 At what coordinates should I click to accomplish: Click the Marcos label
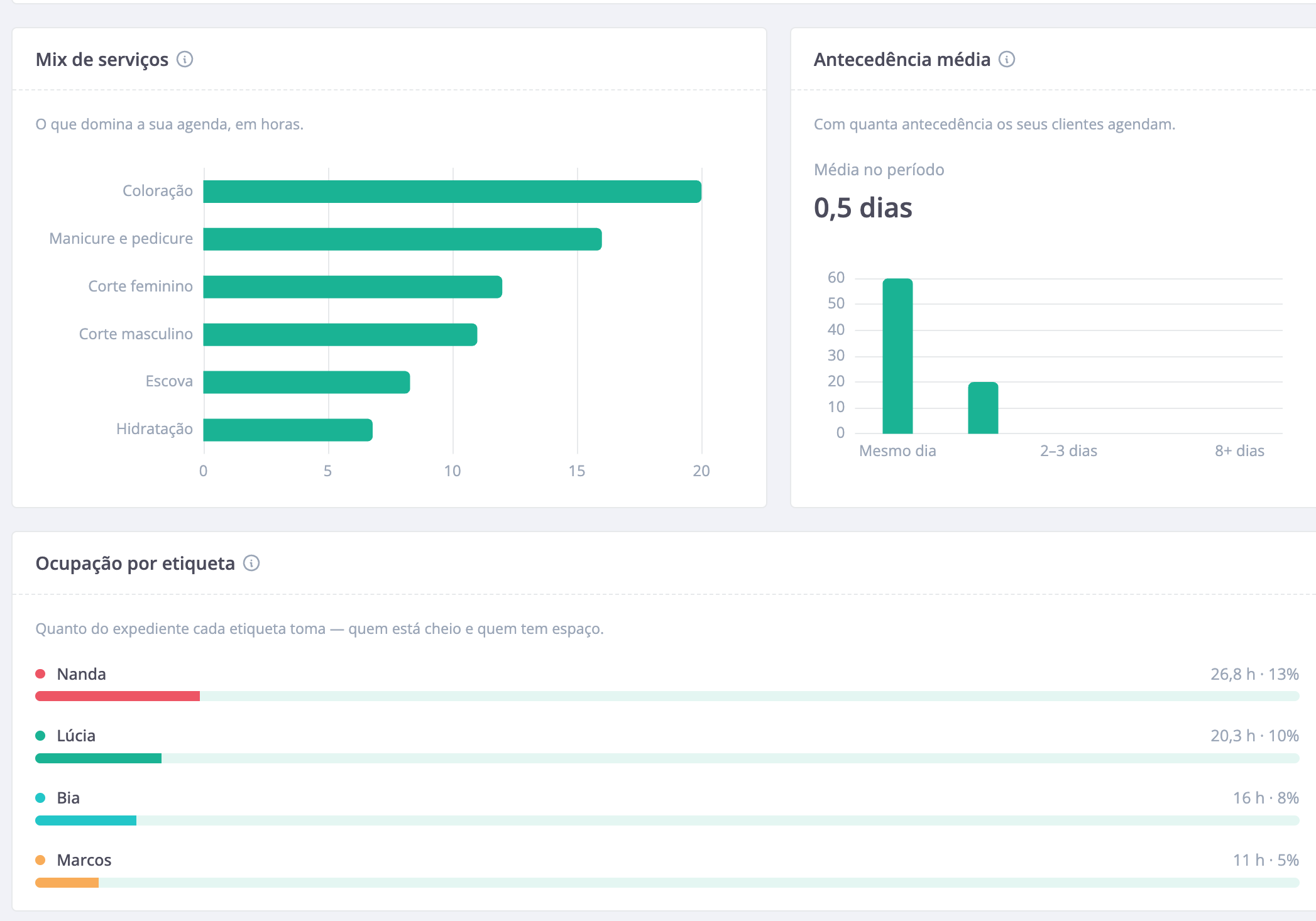click(x=84, y=860)
